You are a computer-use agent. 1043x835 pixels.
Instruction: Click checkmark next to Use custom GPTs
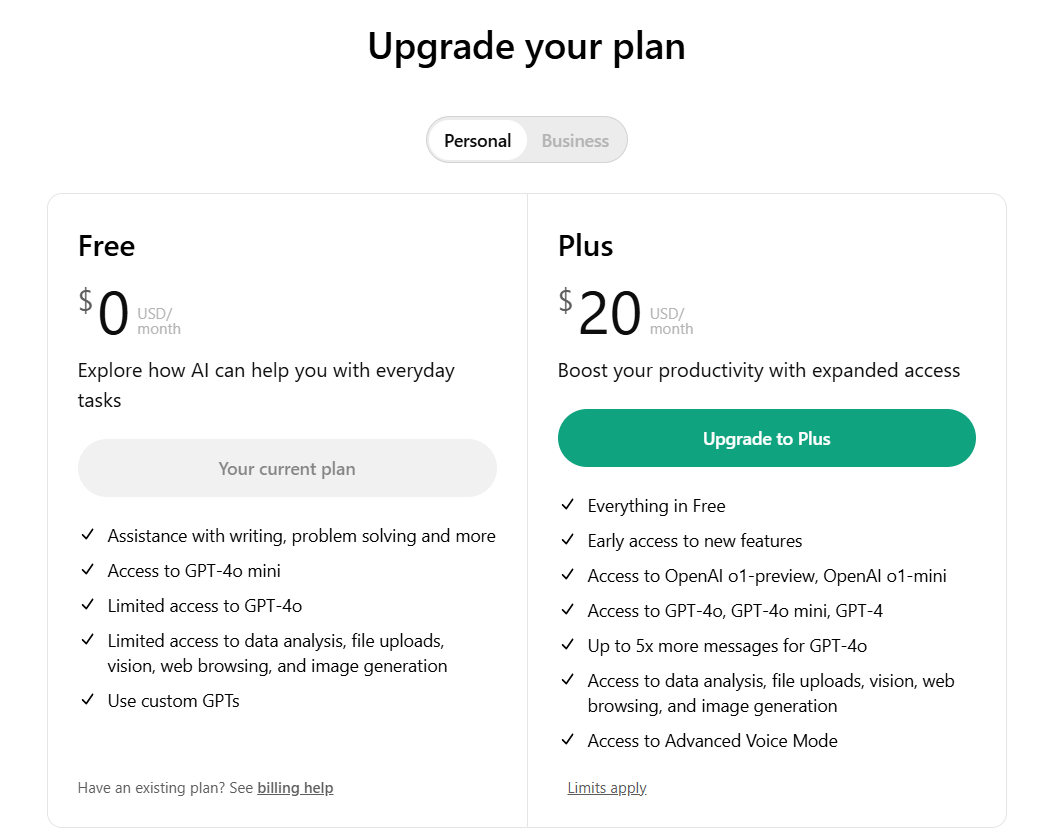88,700
